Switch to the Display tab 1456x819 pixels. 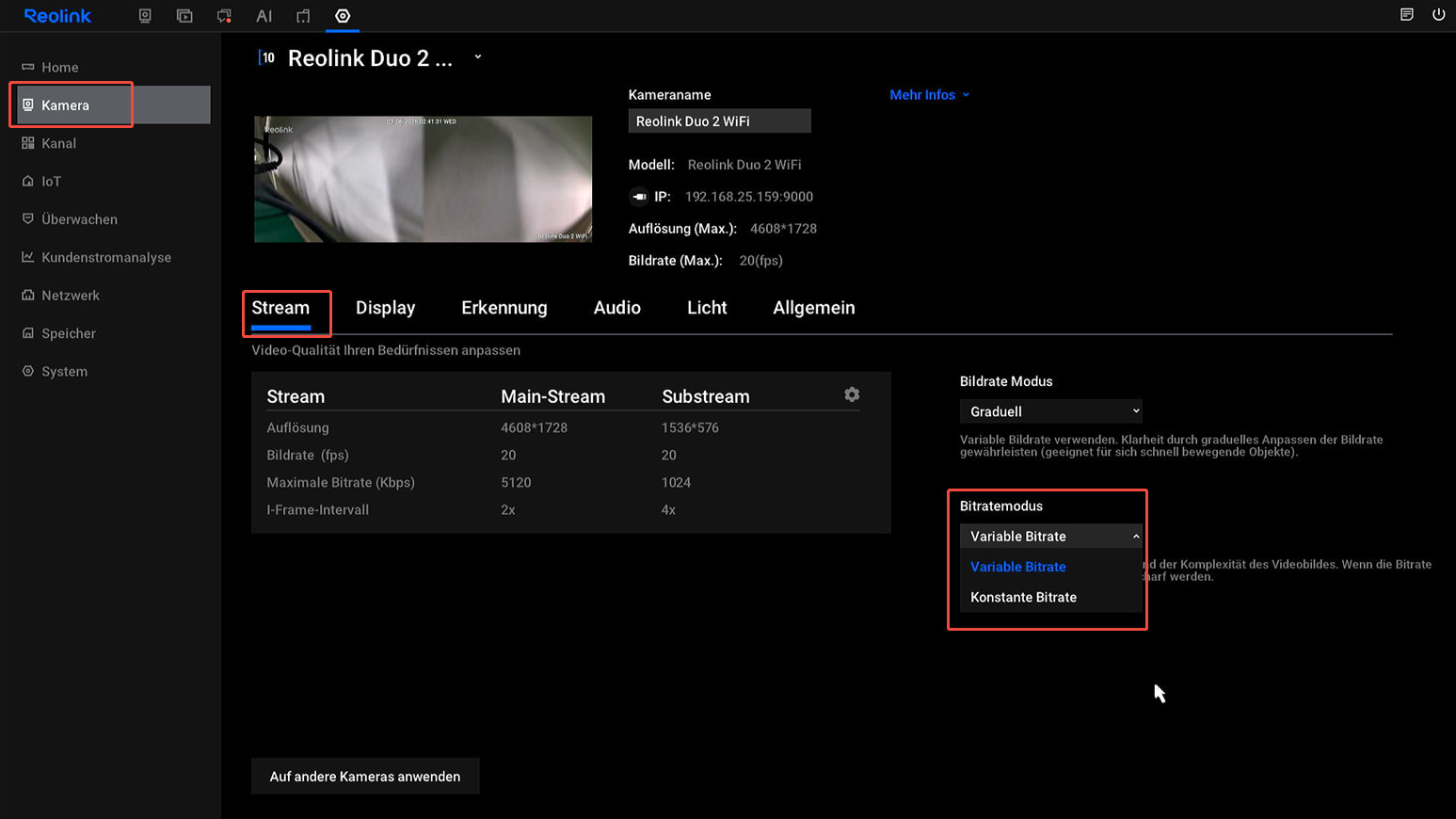click(x=386, y=308)
